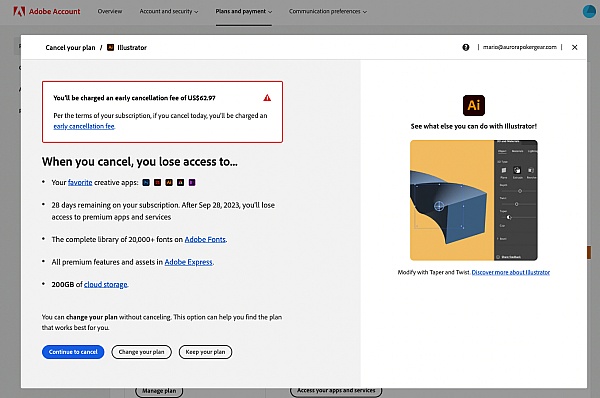Open the Adobe Express link
Viewport: 600px width, 398px height.
pos(188,262)
